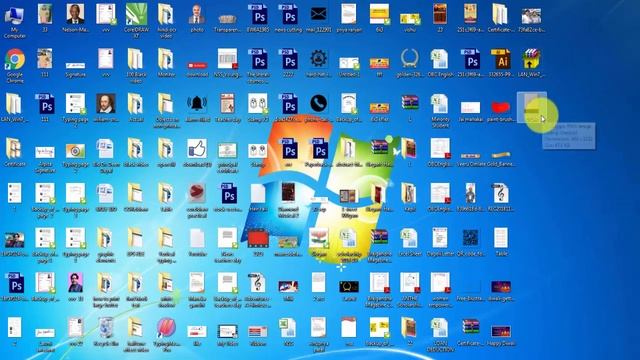Select the highlighted file under the cursor
The height and width of the screenshot is (360, 640).
click(x=531, y=107)
